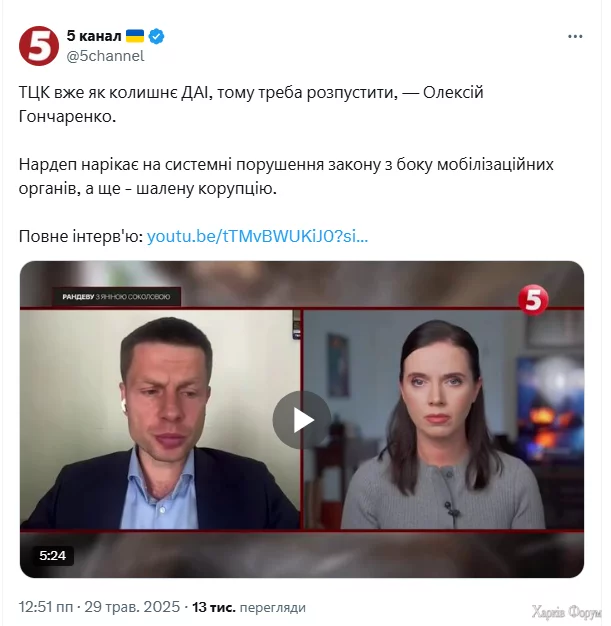611x626 pixels.
Task: Open the three-dot more options menu
Action: [x=575, y=36]
